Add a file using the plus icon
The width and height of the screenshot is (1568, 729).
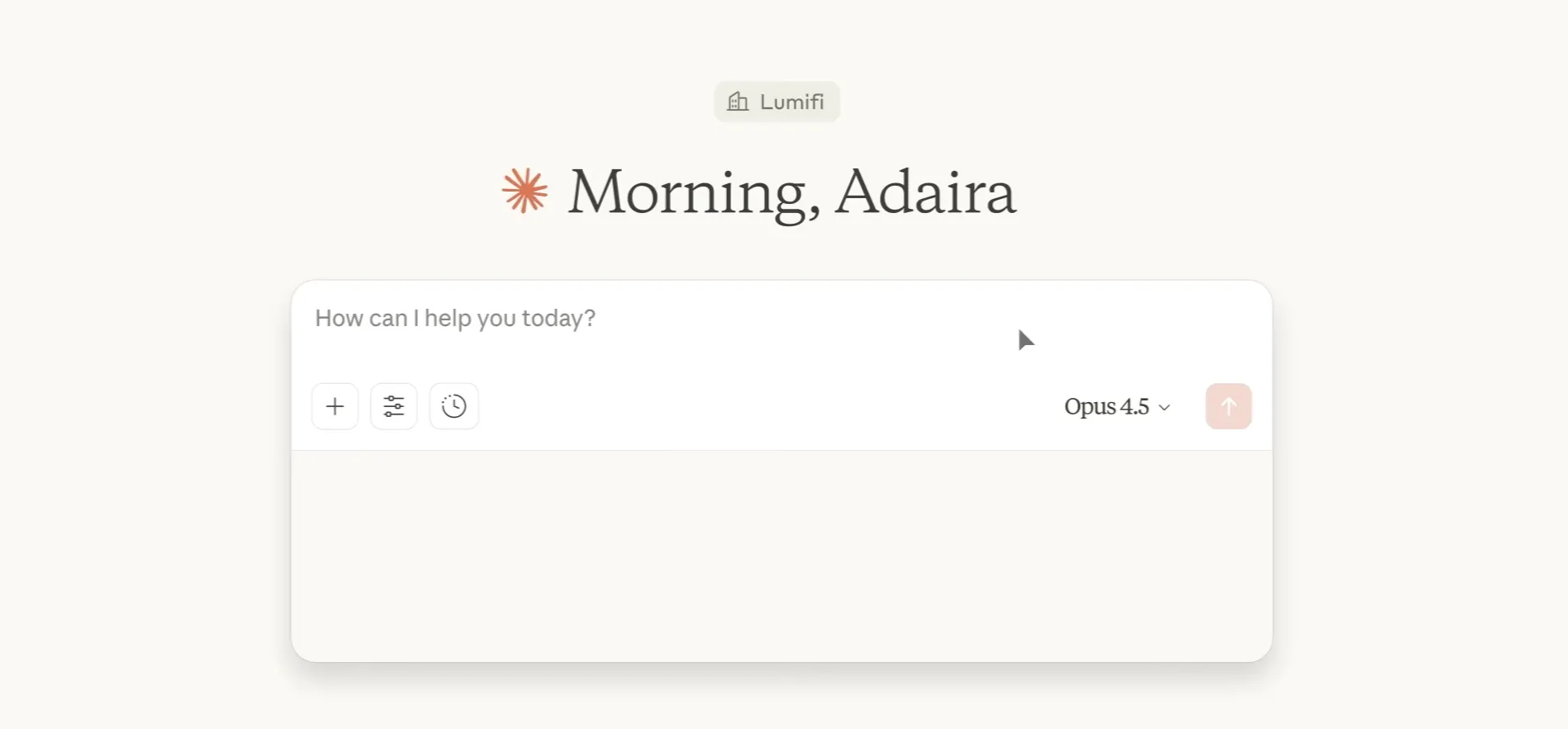[335, 406]
